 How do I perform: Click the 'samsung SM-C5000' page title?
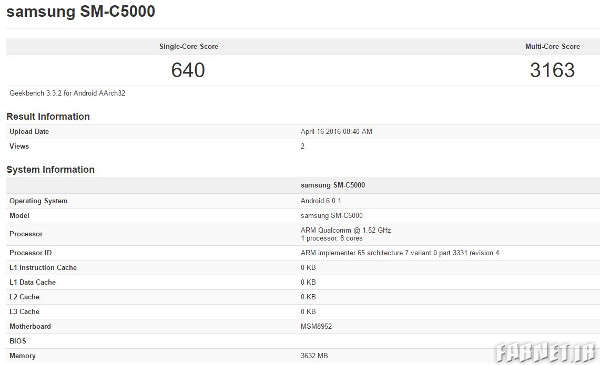coord(81,11)
